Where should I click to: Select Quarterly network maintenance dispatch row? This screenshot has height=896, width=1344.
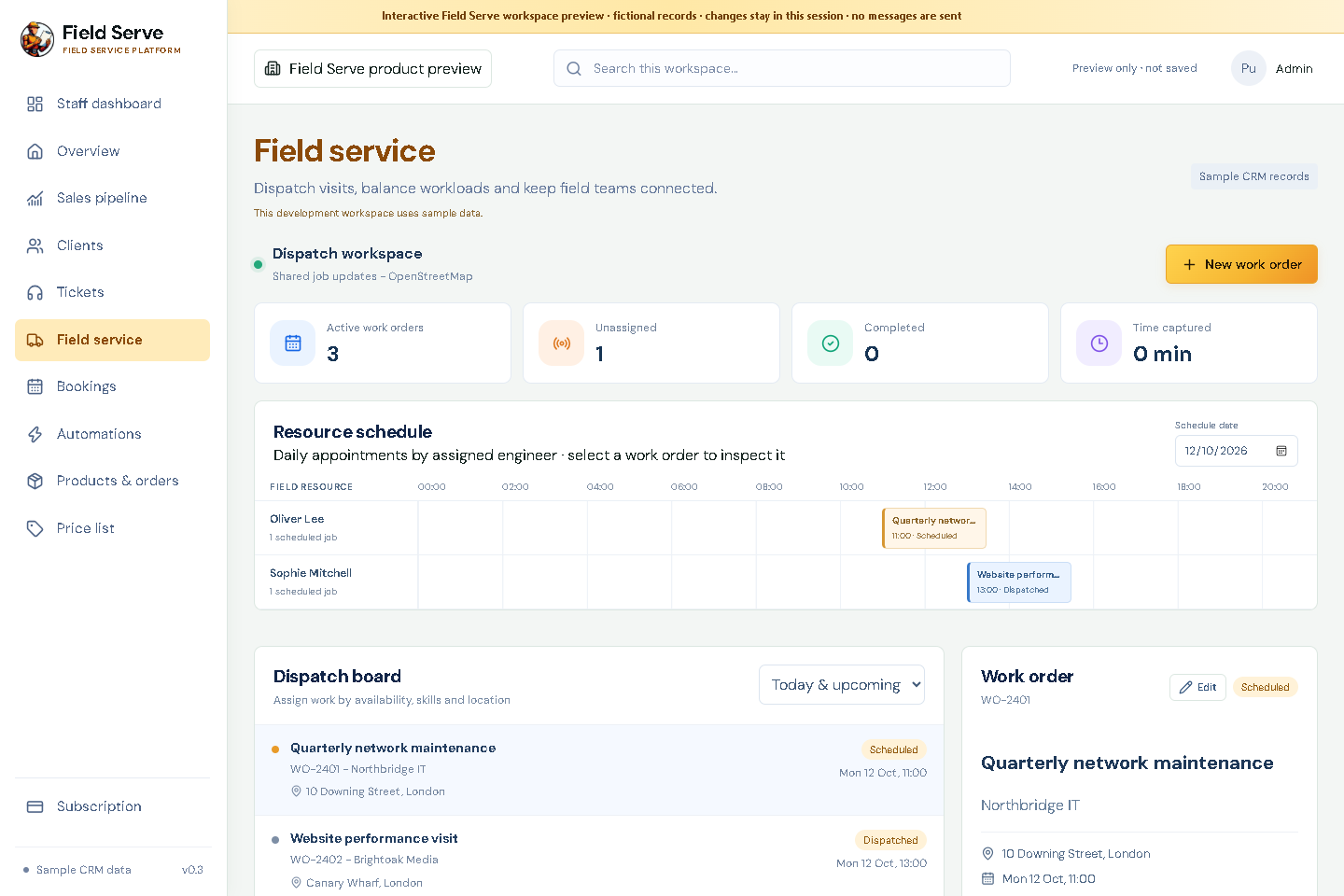tap(599, 770)
